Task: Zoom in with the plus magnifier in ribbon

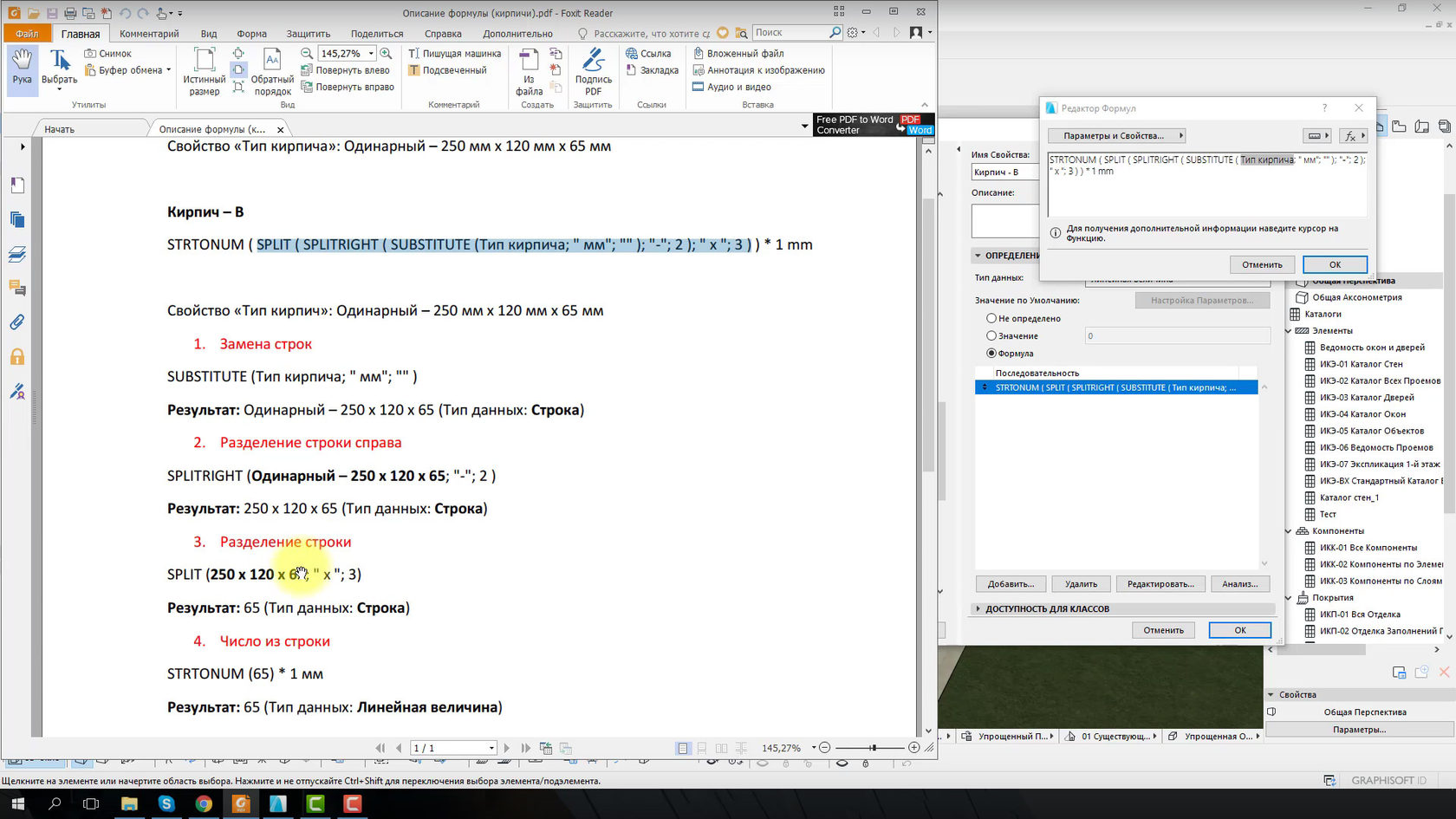Action: [x=386, y=54]
